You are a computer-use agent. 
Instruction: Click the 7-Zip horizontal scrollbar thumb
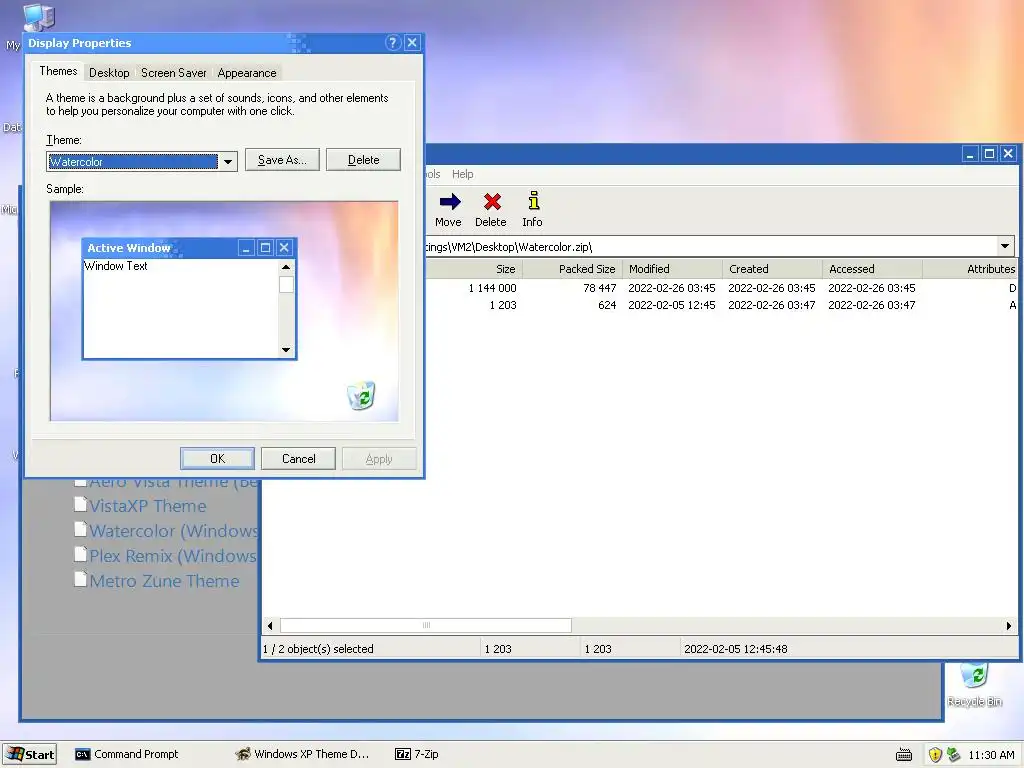click(x=426, y=626)
